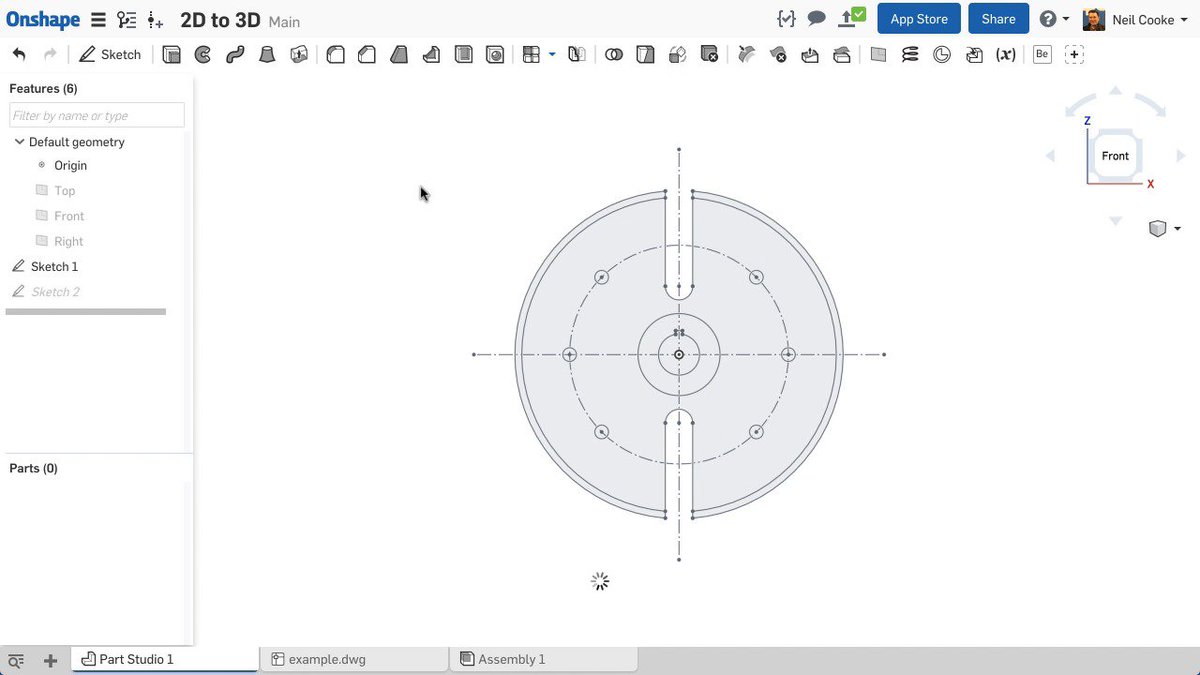Select the Draft tool

[x=399, y=55]
